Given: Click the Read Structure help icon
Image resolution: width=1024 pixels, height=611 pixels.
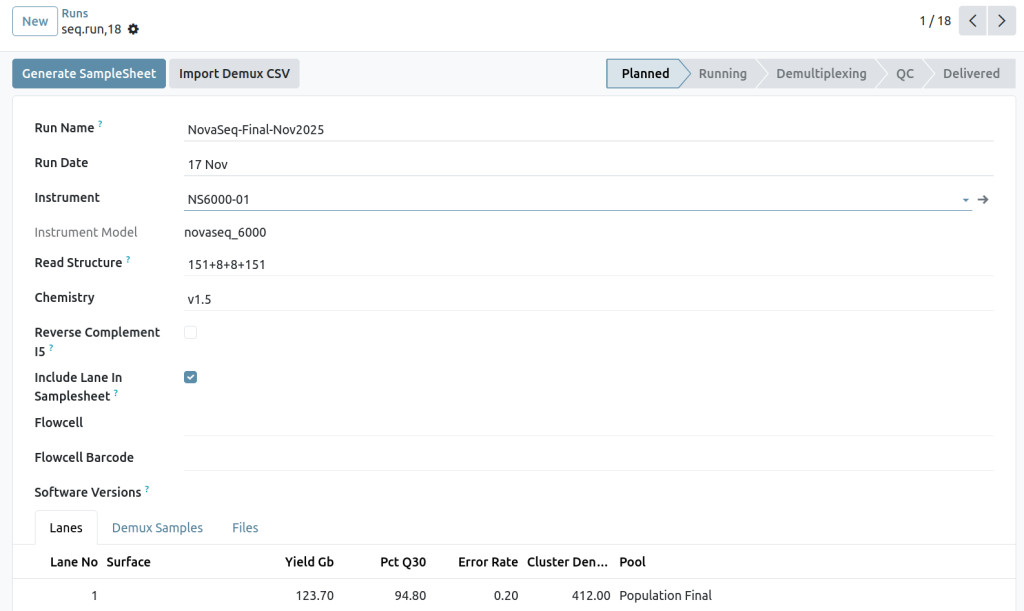Looking at the screenshot, I should tap(128, 257).
